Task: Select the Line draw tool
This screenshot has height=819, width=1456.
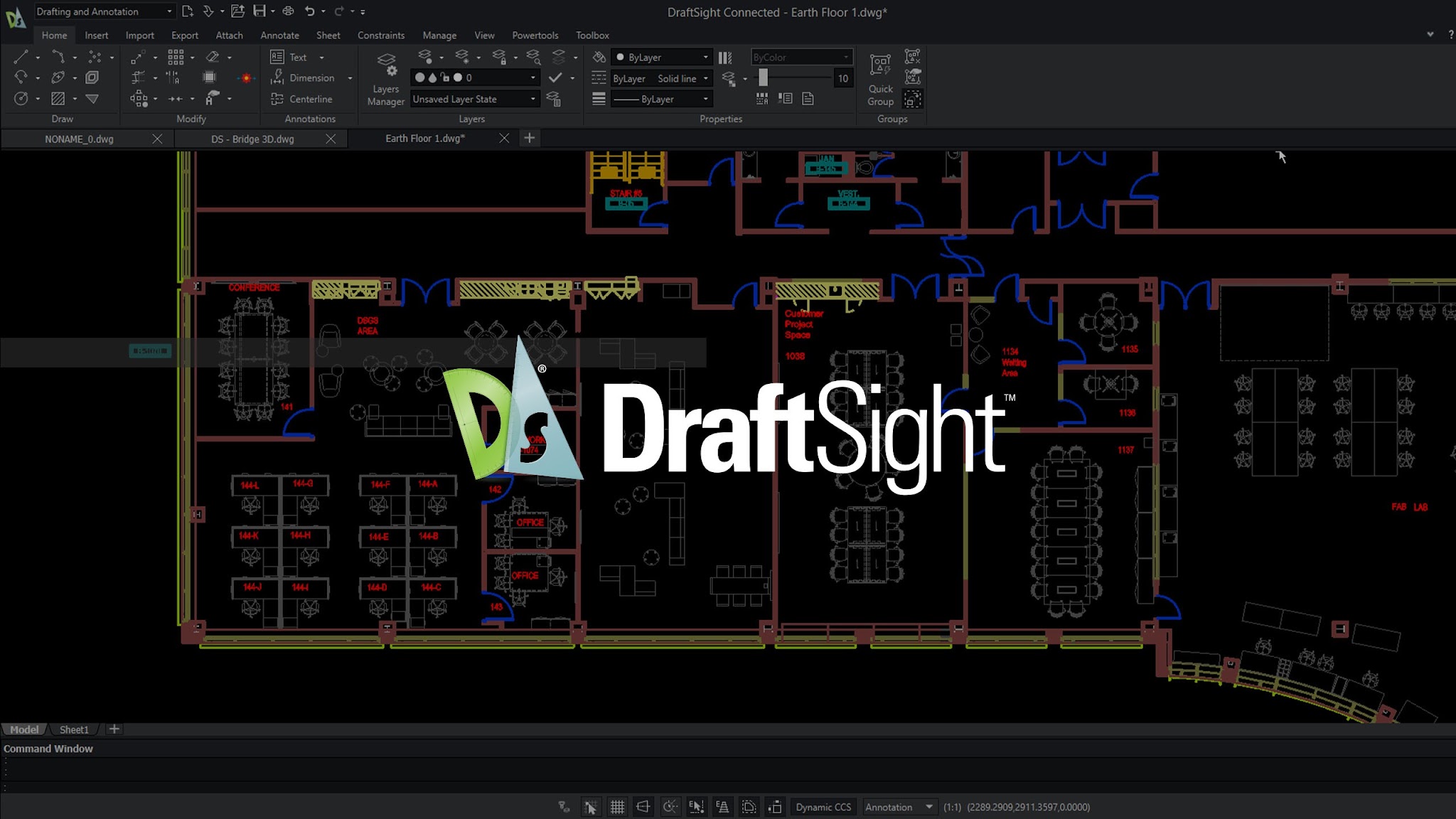Action: pyautogui.click(x=21, y=57)
